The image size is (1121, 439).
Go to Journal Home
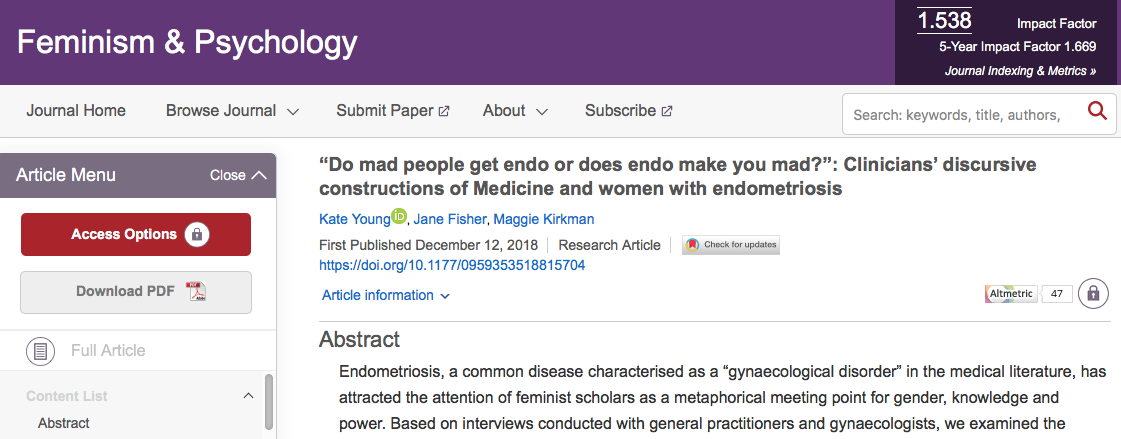pos(76,111)
